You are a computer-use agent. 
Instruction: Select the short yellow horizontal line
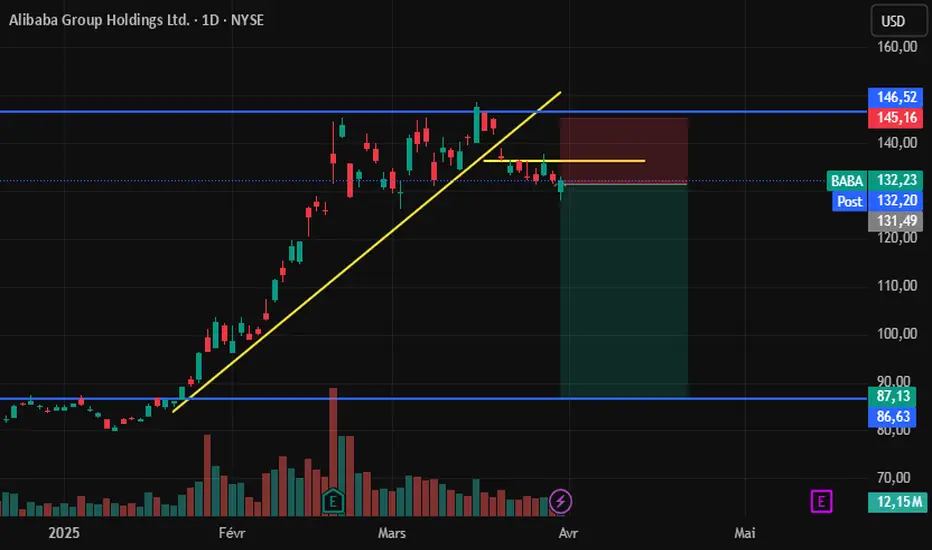coord(564,161)
